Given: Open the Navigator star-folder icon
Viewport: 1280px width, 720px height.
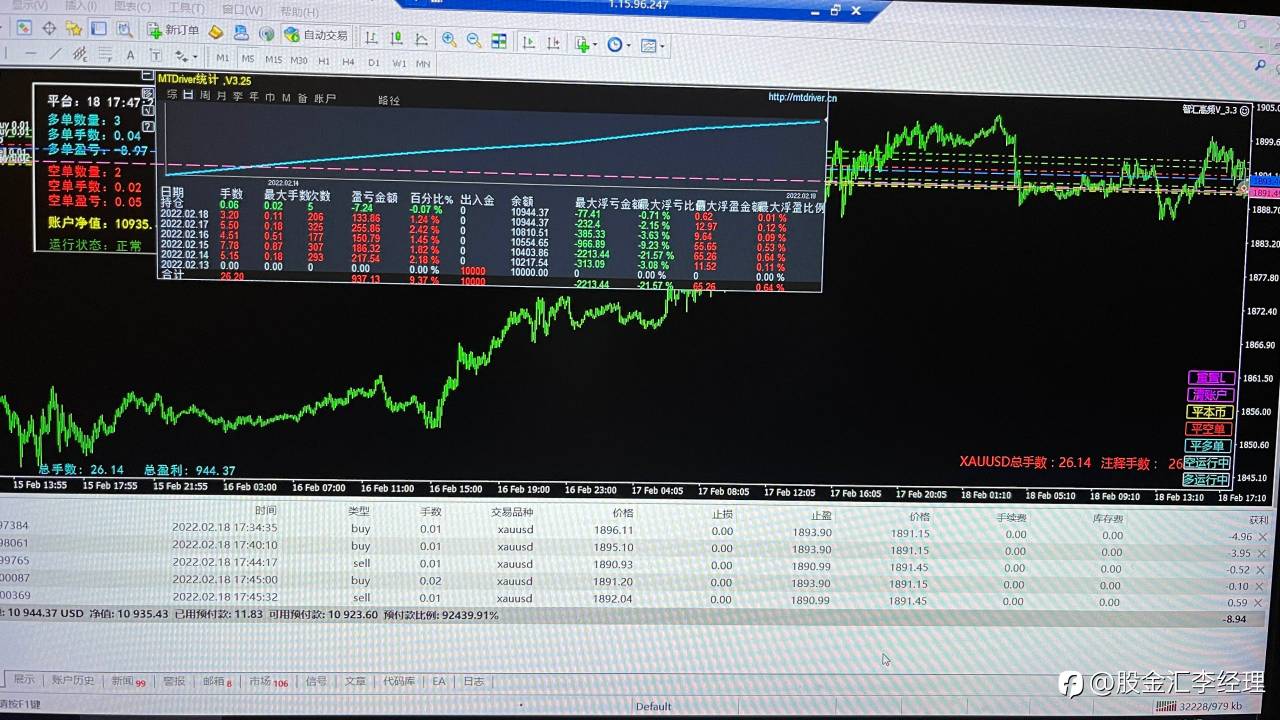Looking at the screenshot, I should coord(74,29).
